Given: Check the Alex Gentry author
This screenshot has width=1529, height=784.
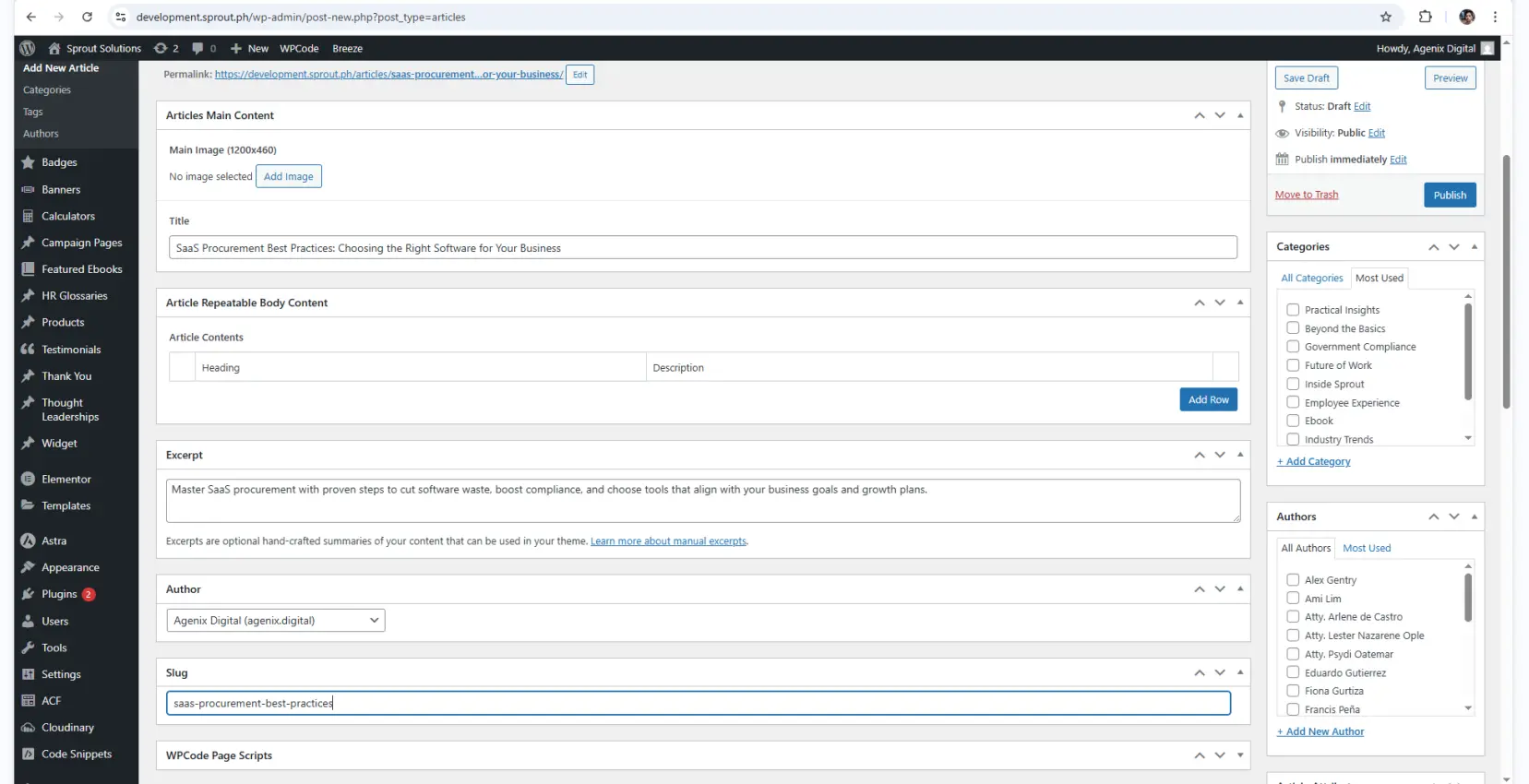Looking at the screenshot, I should tap(1293, 580).
